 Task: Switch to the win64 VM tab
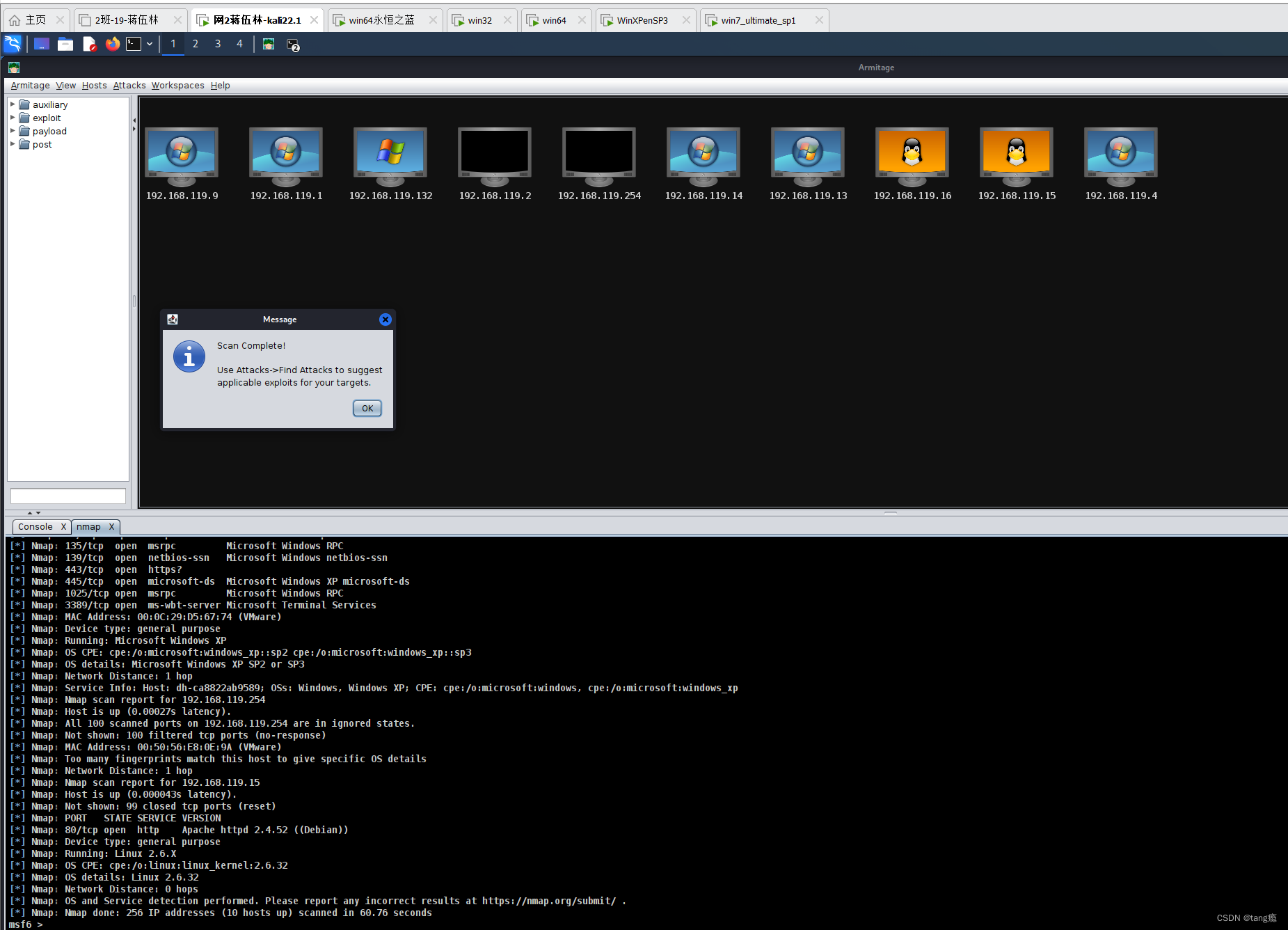point(556,20)
